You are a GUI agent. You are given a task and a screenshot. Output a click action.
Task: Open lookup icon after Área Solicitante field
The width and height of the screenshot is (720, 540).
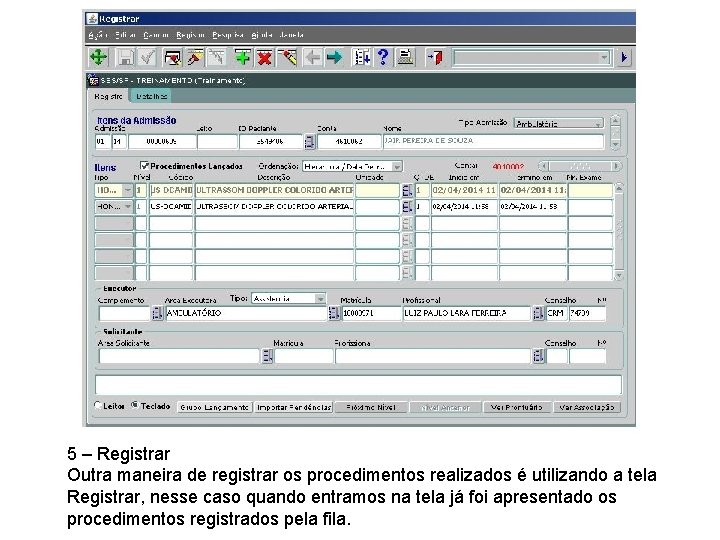(267, 356)
